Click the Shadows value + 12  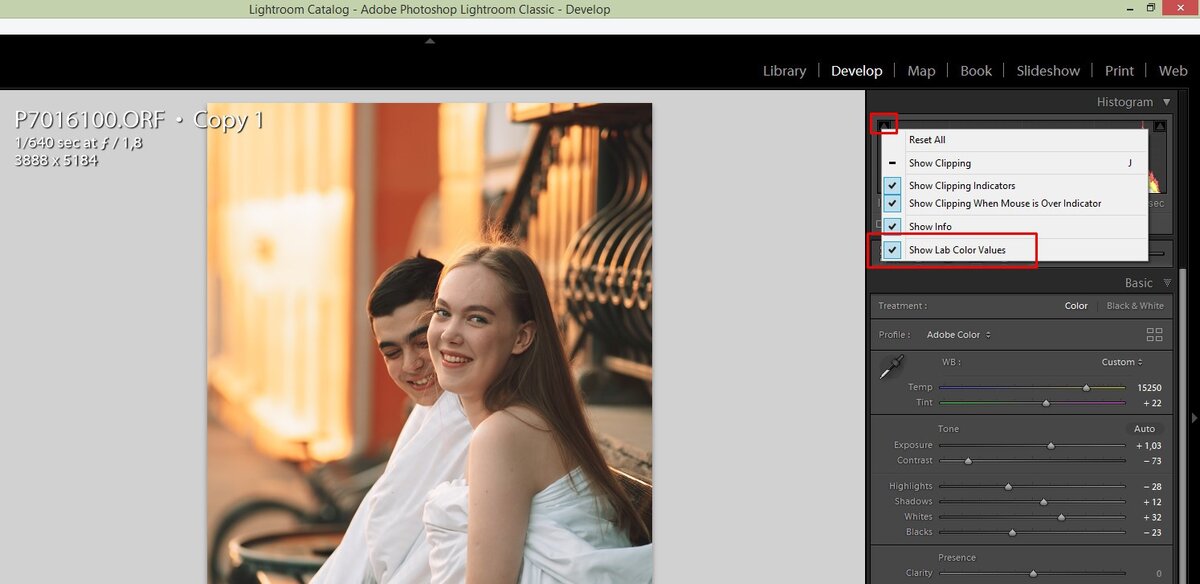point(1152,502)
